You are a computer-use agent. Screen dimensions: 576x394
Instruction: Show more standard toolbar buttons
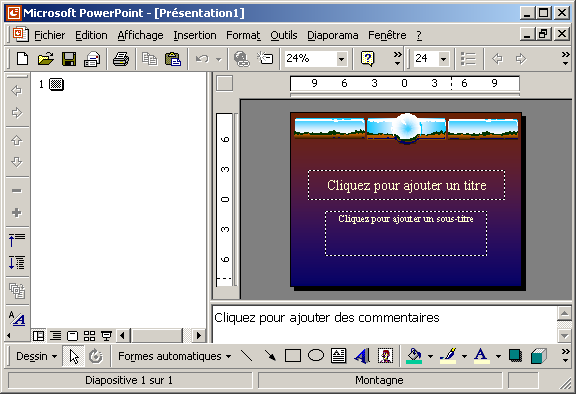[x=397, y=59]
